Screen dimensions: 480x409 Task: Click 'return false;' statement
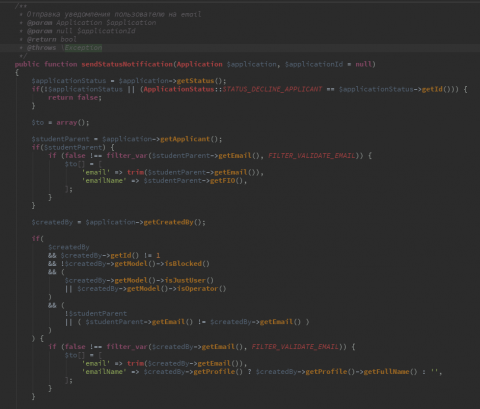click(x=75, y=97)
